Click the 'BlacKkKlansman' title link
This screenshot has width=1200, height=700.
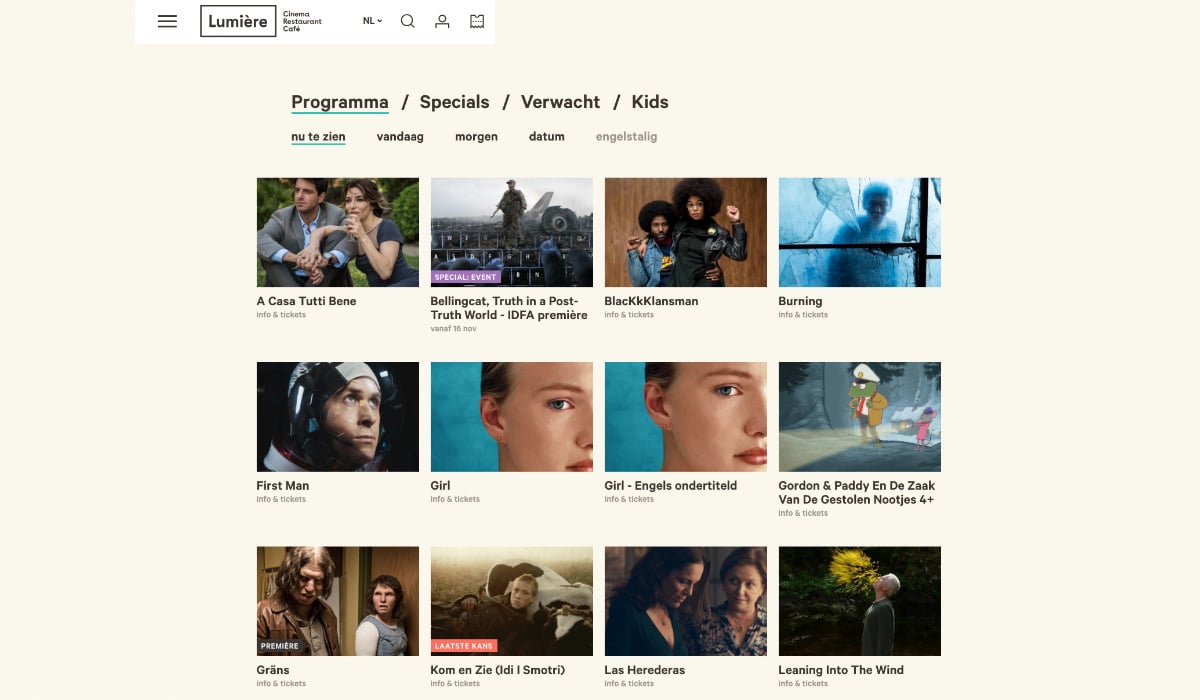coord(651,301)
